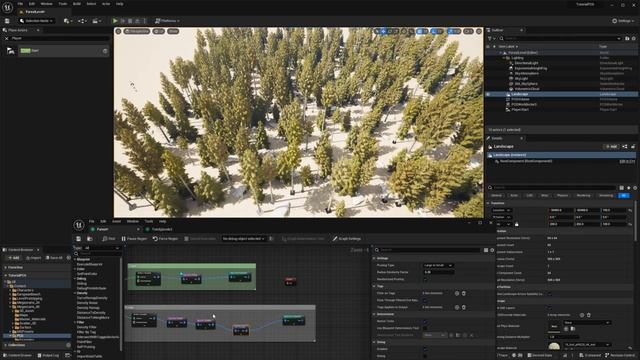The image size is (640, 360).
Task: Click trash icon beside Tags Applied on Output
Action: pos(464,307)
